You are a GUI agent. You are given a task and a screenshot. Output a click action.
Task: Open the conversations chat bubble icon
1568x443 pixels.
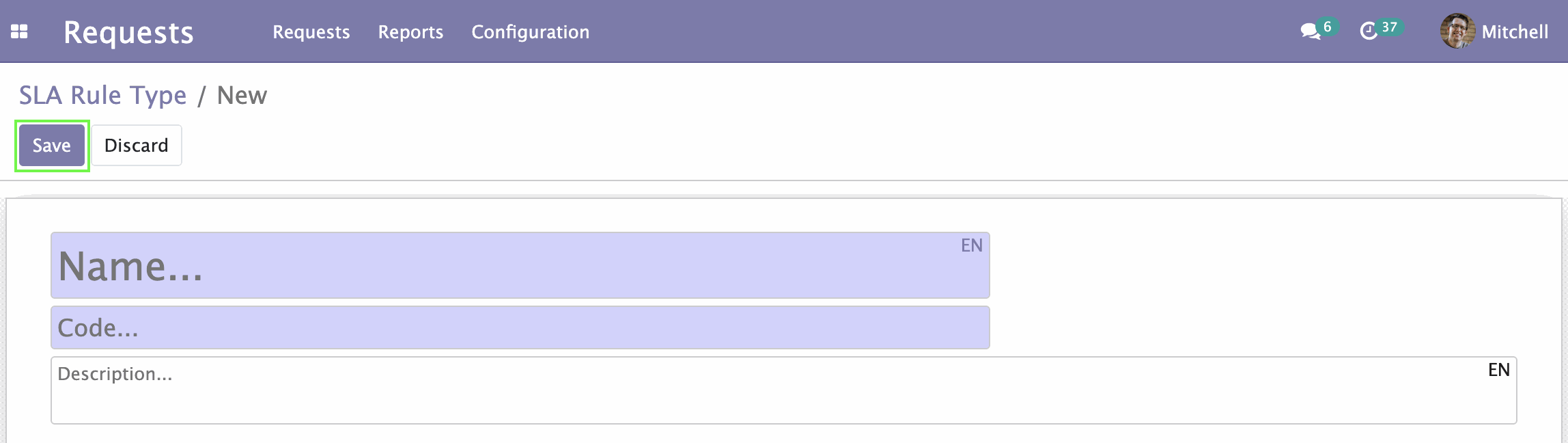(x=1310, y=31)
